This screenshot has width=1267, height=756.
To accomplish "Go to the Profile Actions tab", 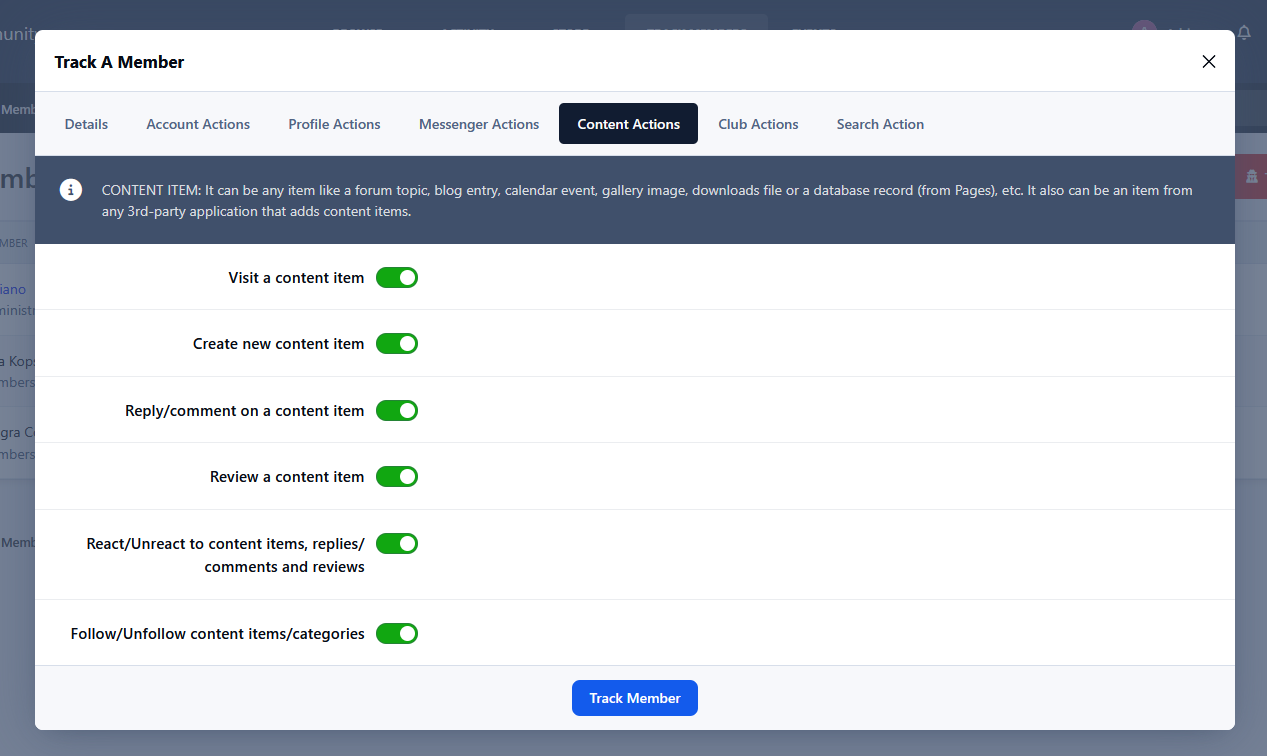I will [334, 124].
